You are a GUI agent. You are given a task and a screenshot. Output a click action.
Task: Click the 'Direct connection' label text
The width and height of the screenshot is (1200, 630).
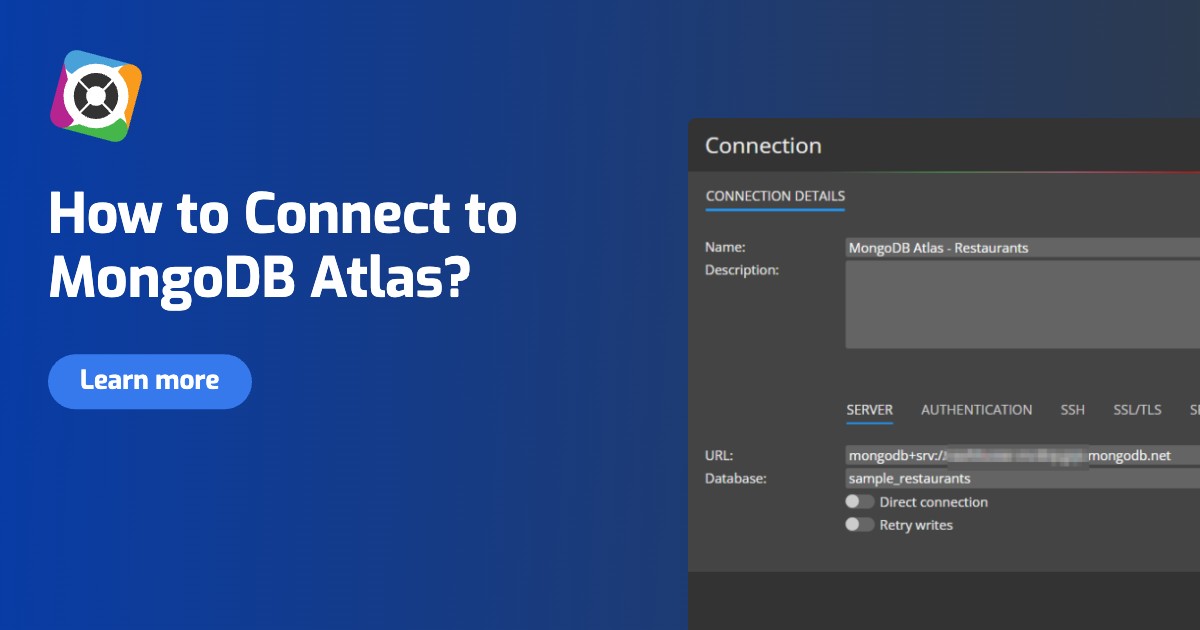click(934, 502)
